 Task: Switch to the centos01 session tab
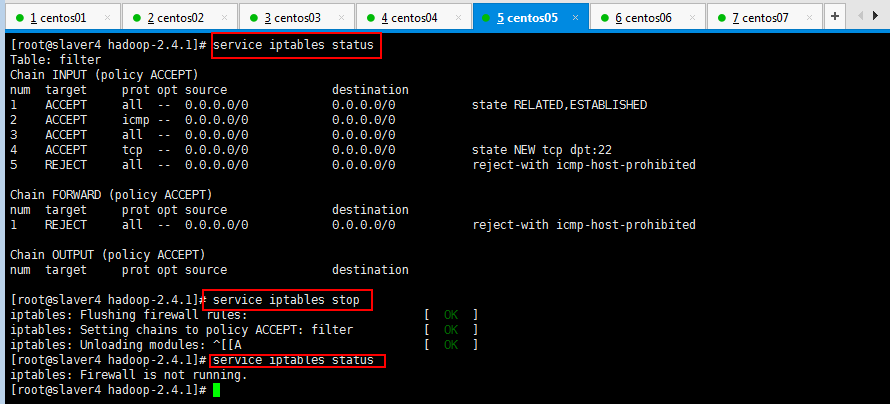click(62, 17)
